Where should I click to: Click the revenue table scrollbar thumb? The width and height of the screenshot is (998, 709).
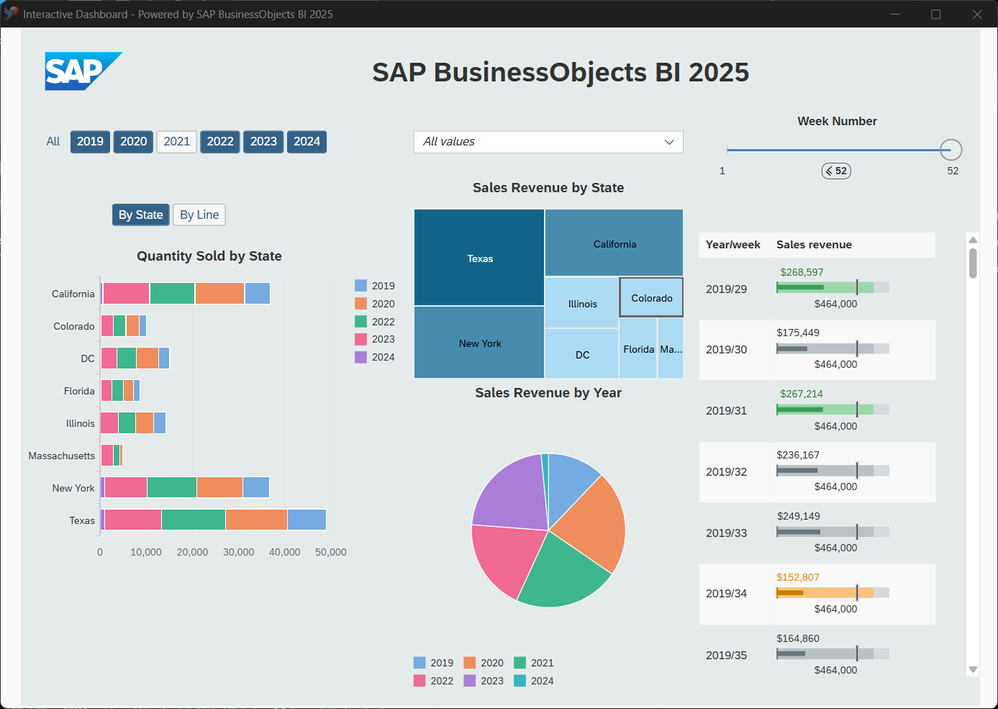click(x=973, y=263)
